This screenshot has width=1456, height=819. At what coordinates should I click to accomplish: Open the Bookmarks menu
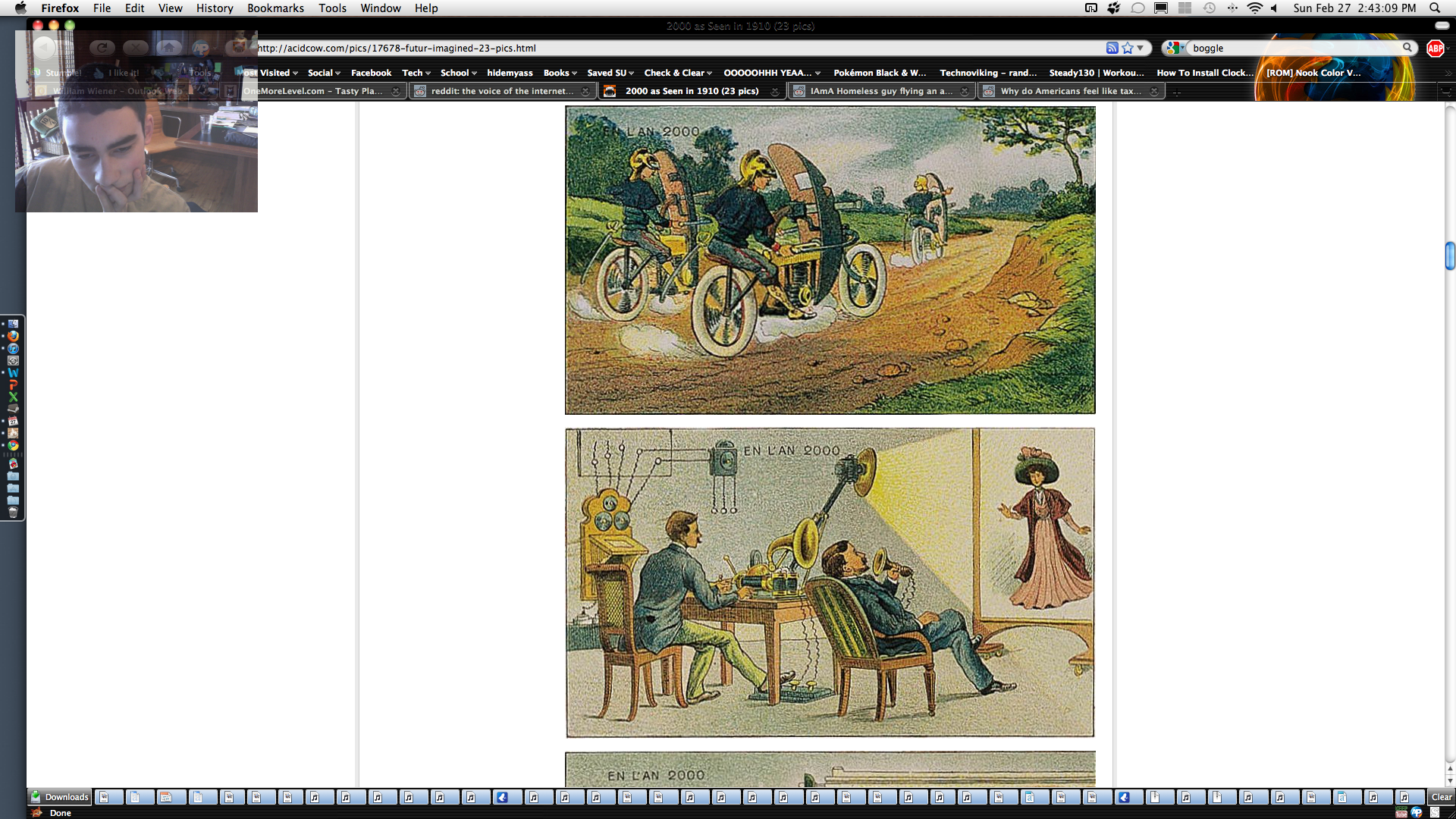point(275,8)
